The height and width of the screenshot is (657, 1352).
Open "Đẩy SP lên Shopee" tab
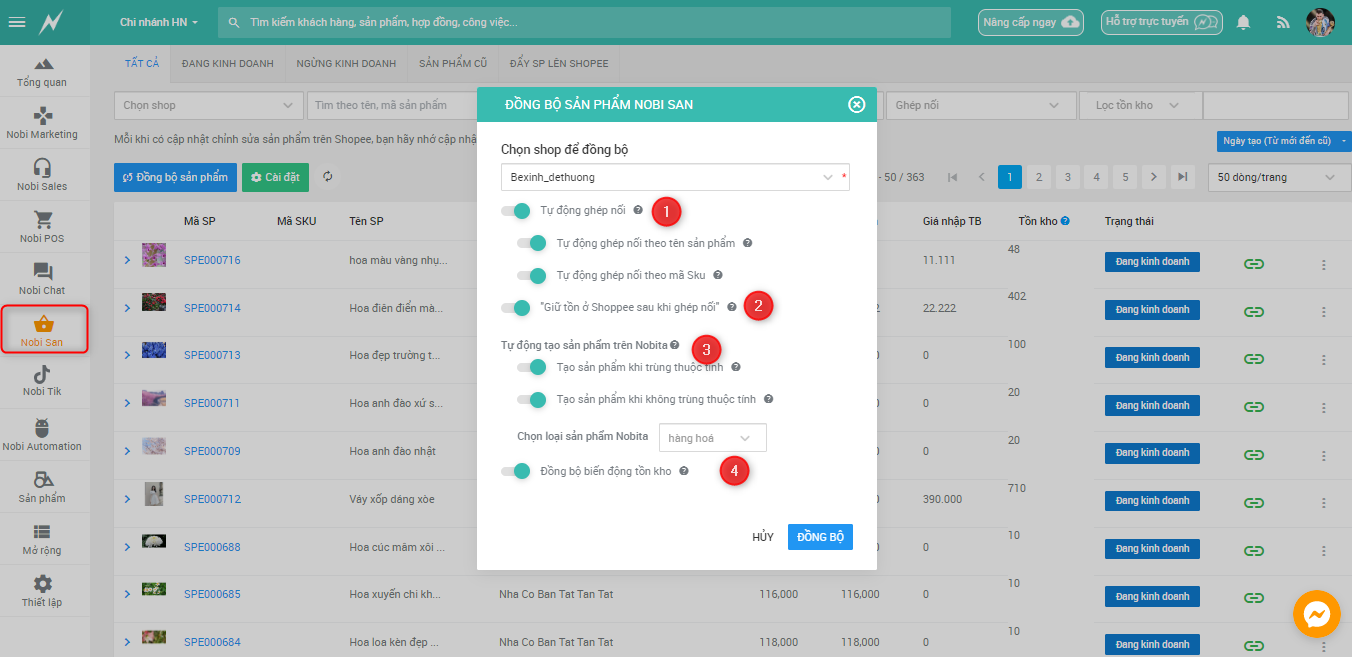point(558,63)
